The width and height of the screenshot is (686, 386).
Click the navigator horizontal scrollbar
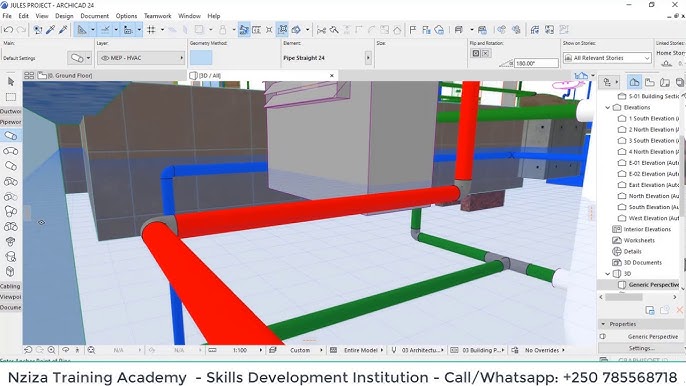(x=624, y=297)
